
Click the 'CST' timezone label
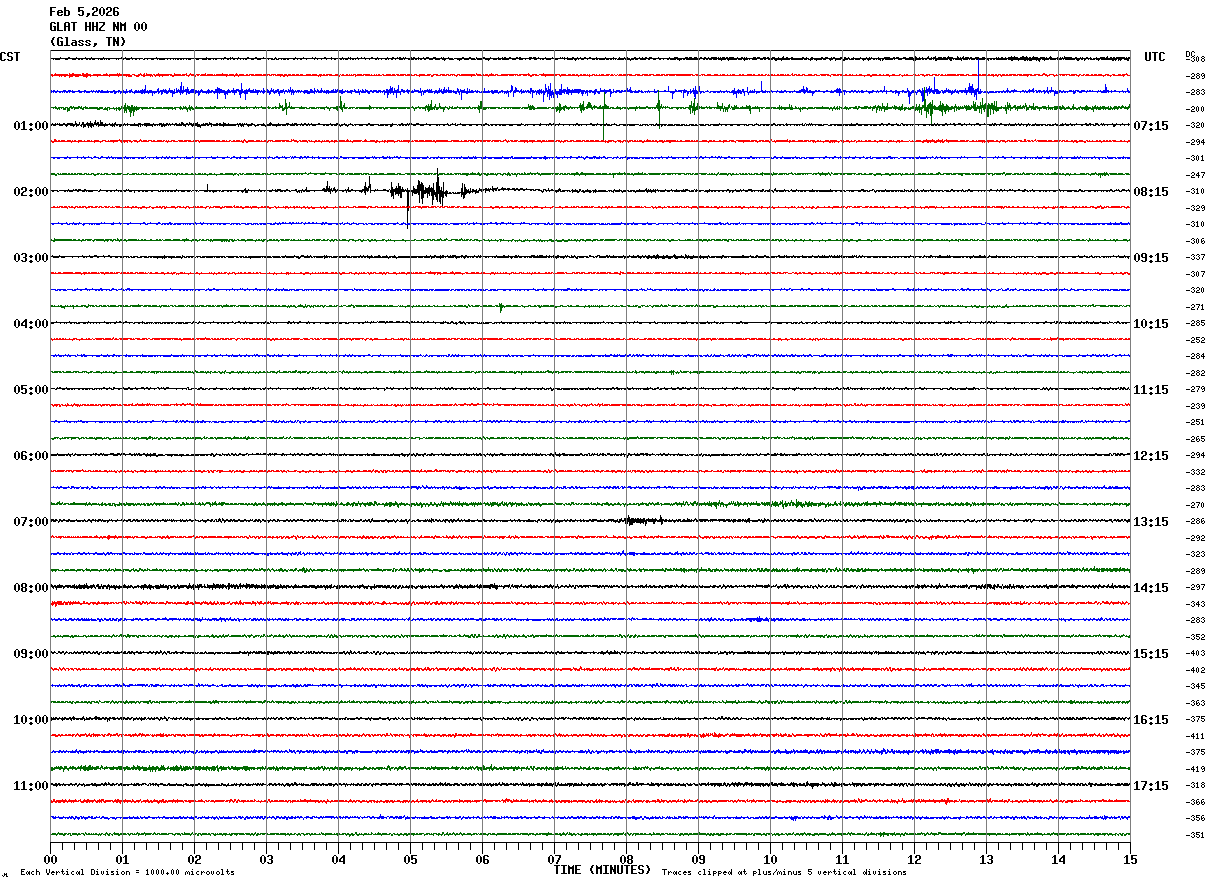pos(10,57)
